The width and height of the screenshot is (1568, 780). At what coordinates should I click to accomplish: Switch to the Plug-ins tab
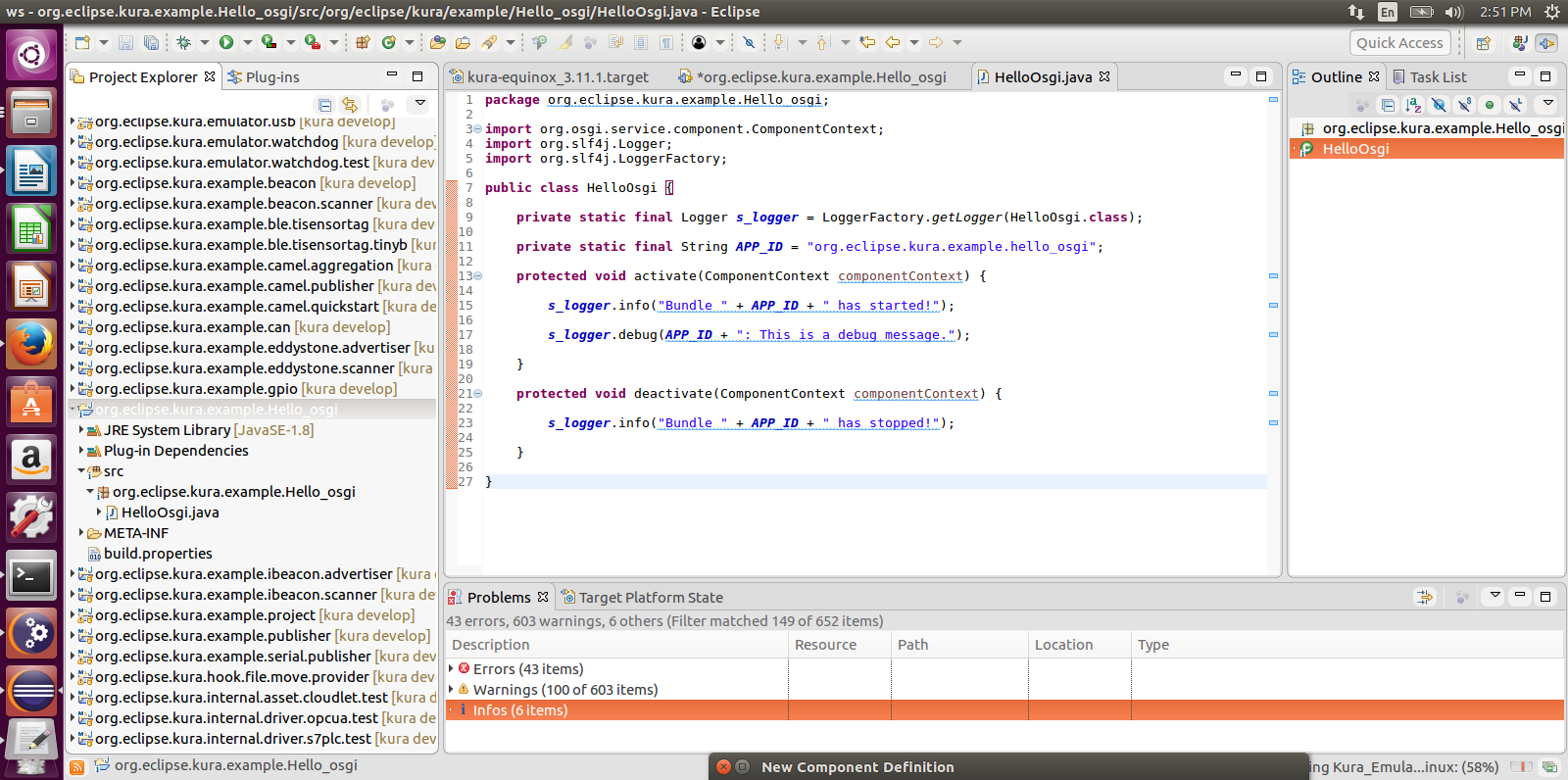click(x=263, y=76)
